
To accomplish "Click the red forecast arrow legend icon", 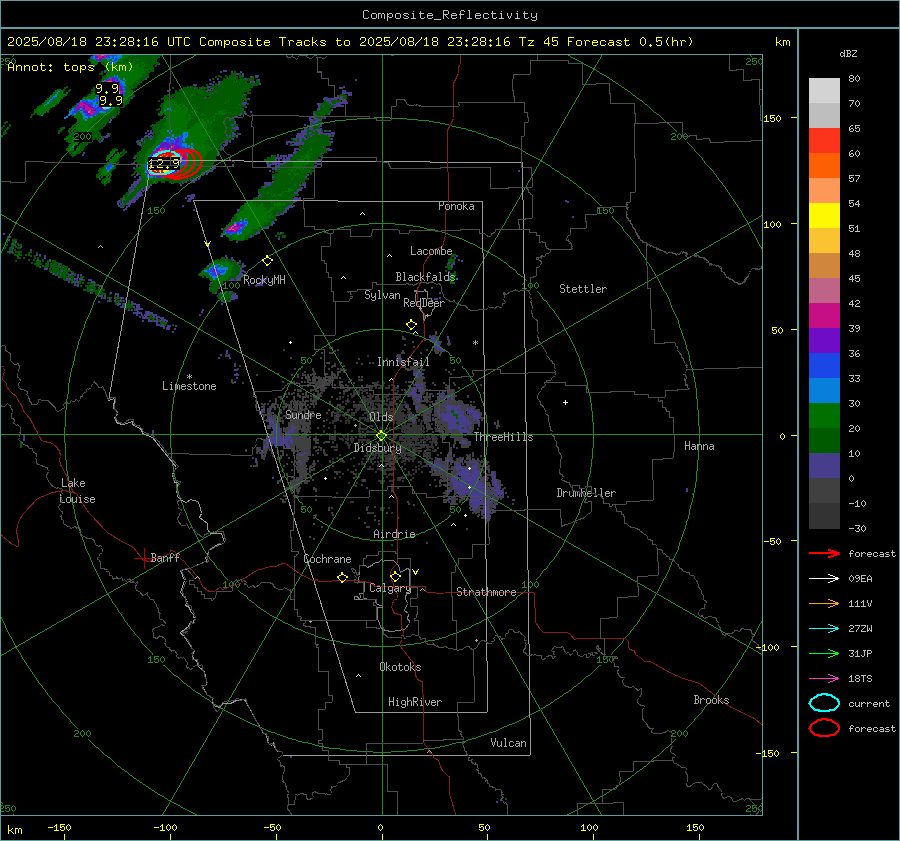I will click(x=824, y=553).
